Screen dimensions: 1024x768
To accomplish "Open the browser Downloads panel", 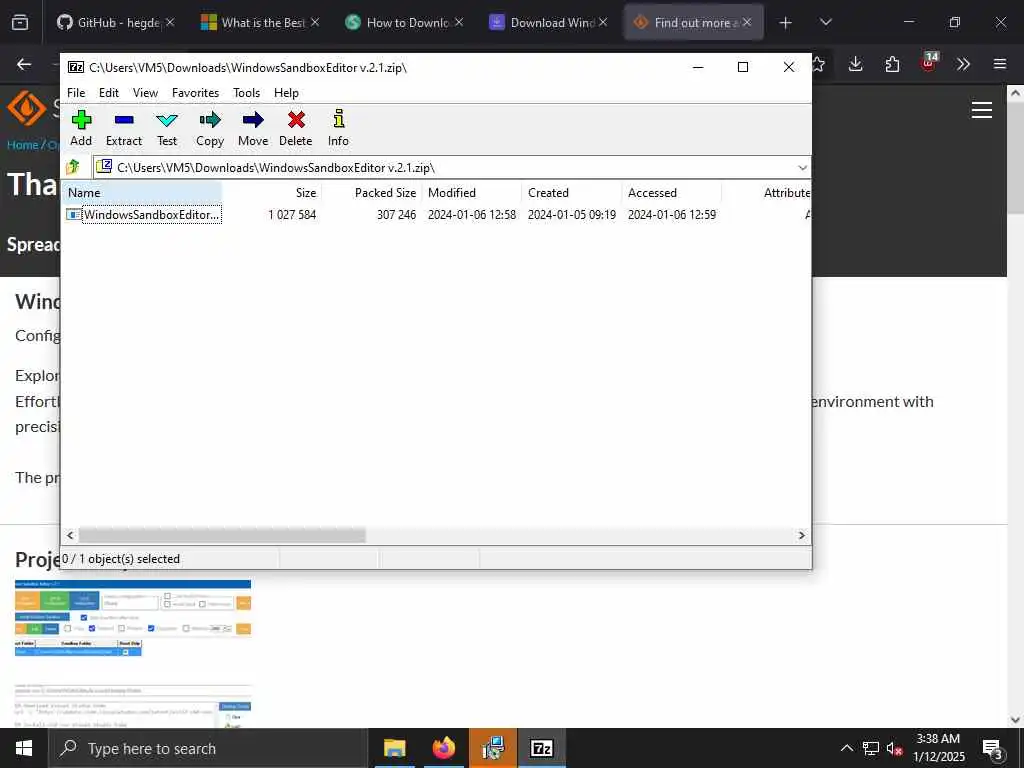I will point(856,64).
